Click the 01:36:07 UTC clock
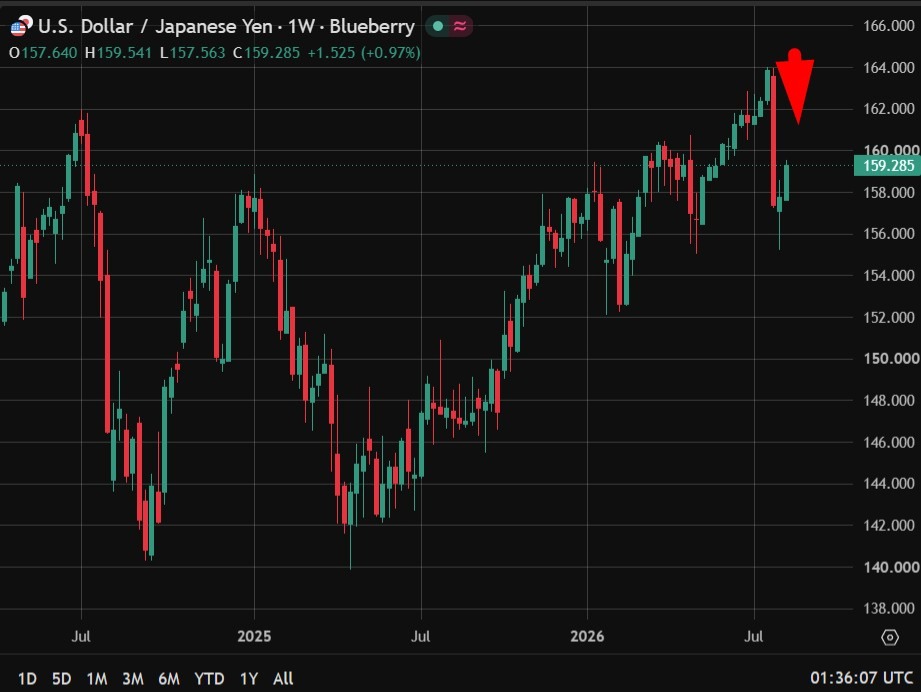This screenshot has height=692, width=921. 861,678
